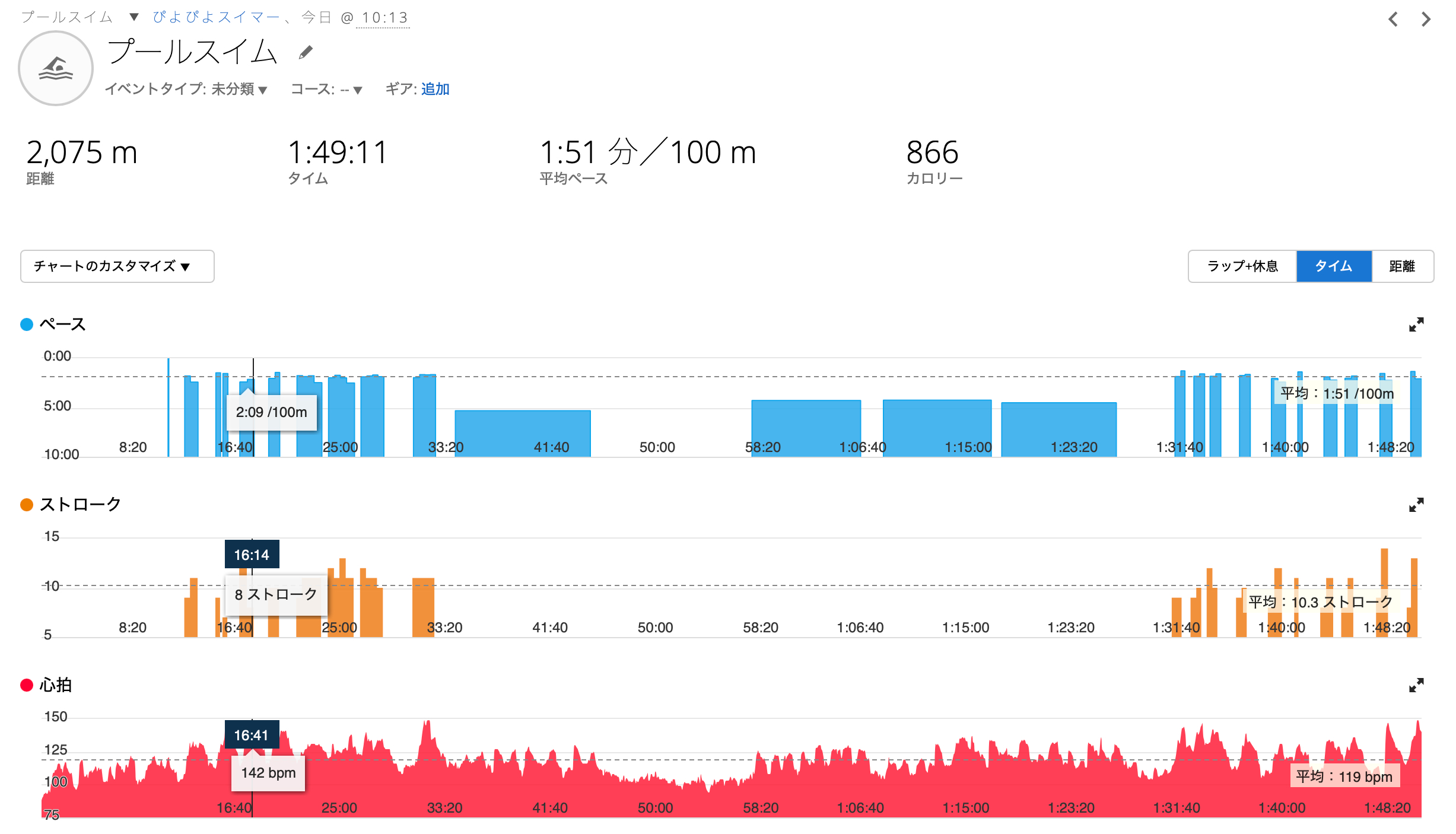
Task: Select the タイム chart view
Action: pos(1334,266)
